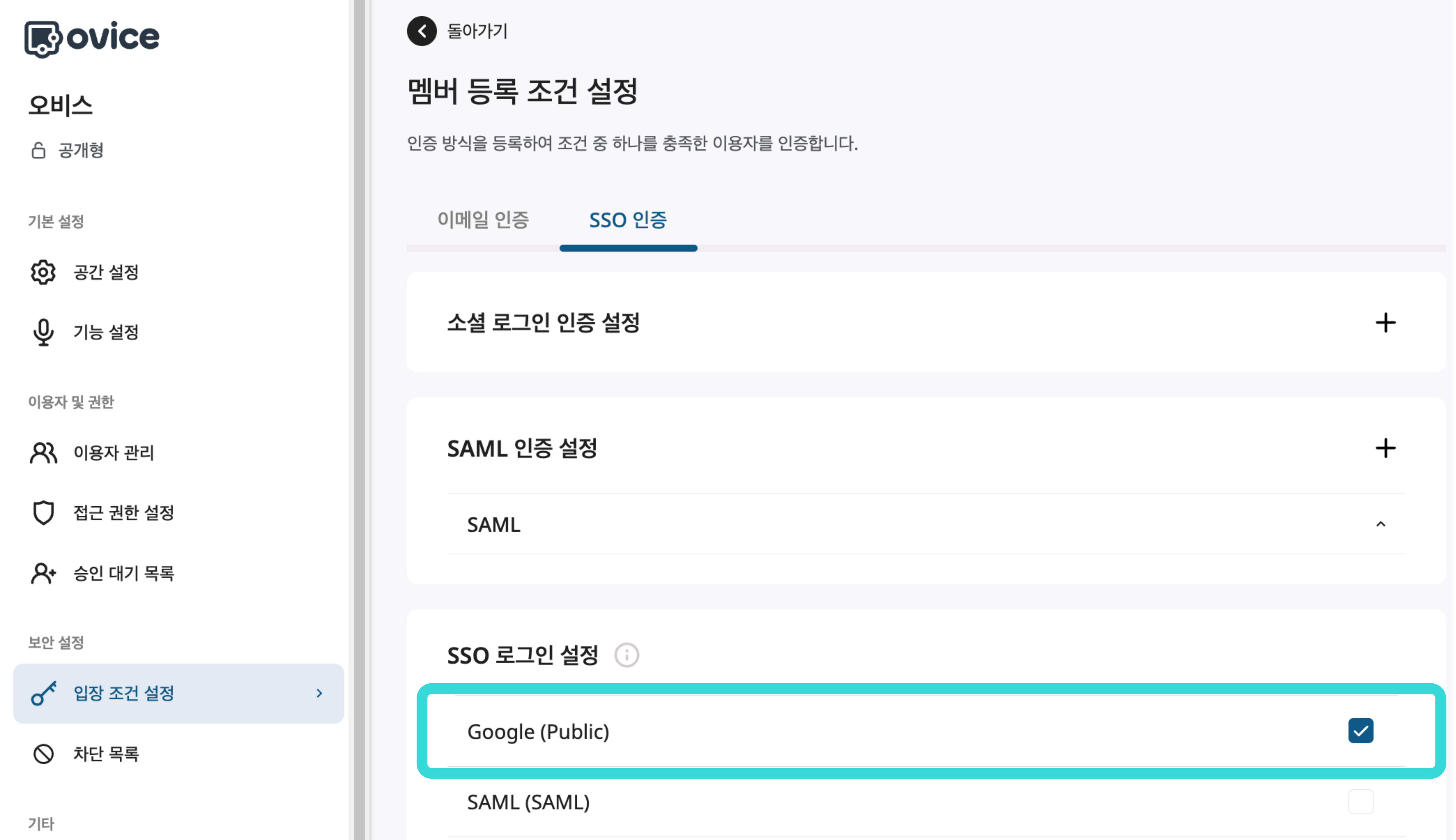Image resolution: width=1456 pixels, height=840 pixels.
Task: Click the 기능 설정 microphone icon
Action: [43, 332]
